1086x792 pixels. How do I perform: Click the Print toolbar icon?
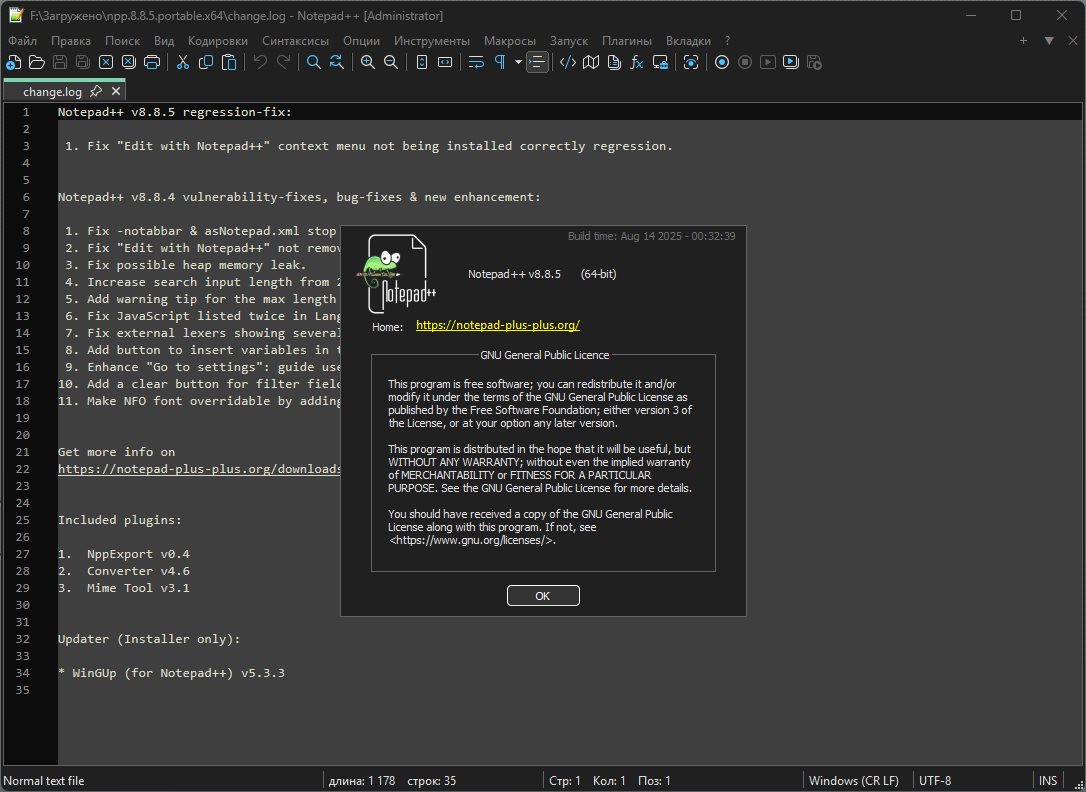[x=152, y=62]
